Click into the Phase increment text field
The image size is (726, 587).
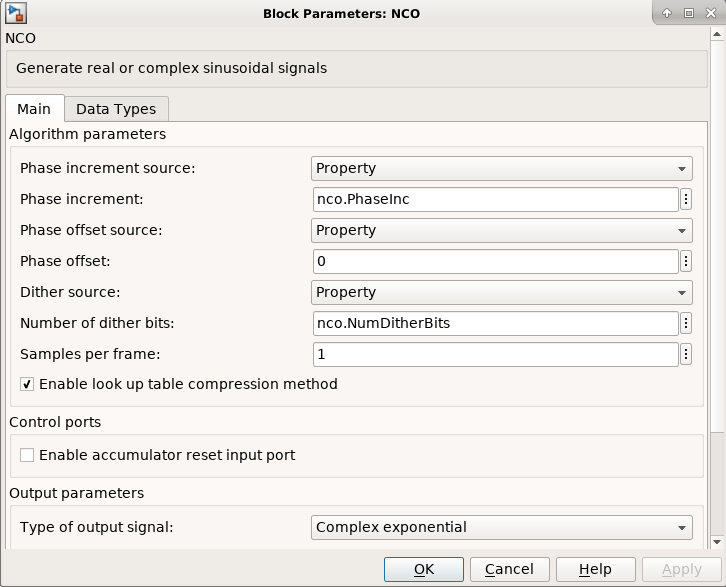(495, 199)
